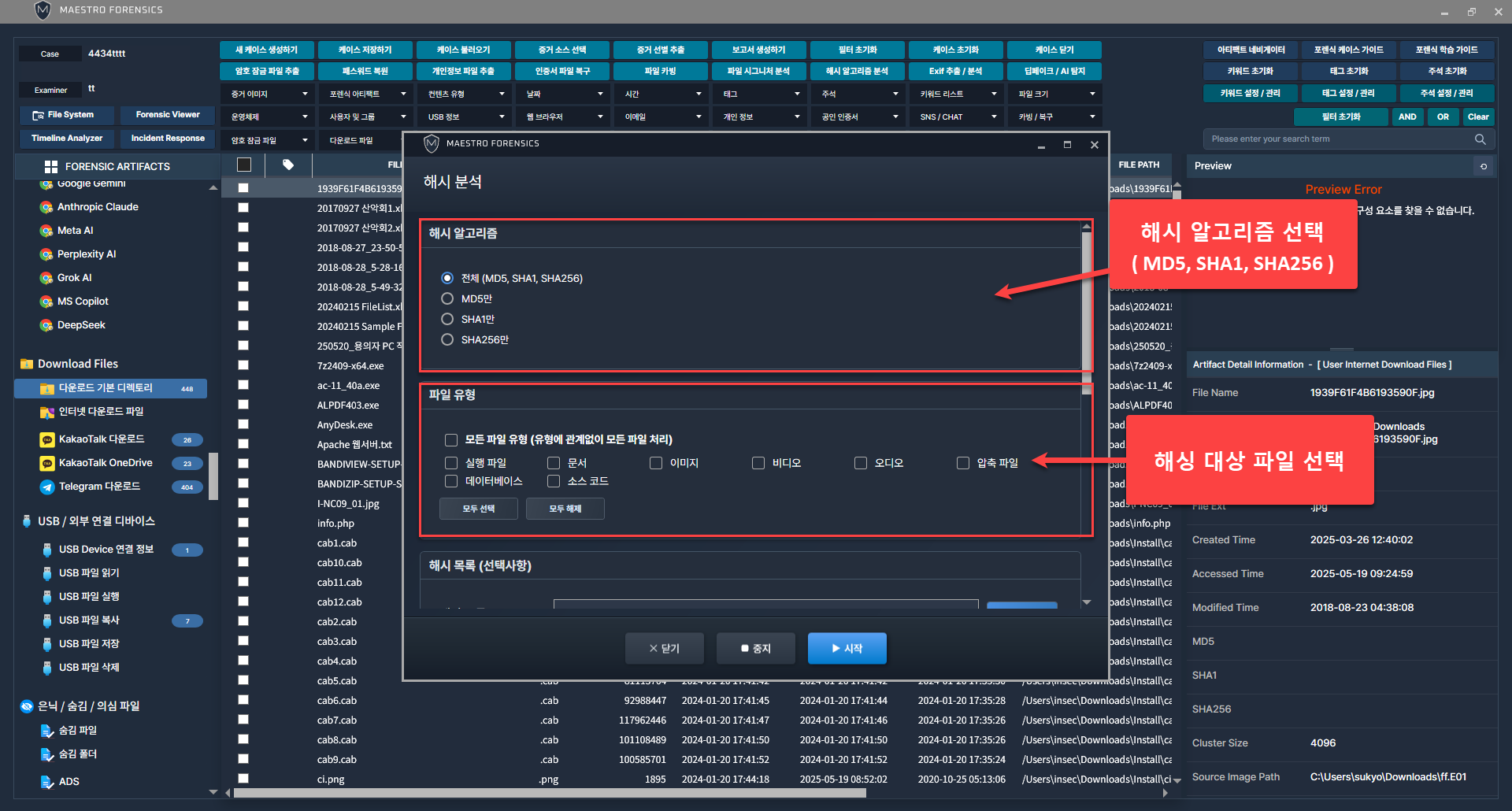The width and height of the screenshot is (1512, 811).
Task: Select the MD5-only radio option
Action: 447,299
